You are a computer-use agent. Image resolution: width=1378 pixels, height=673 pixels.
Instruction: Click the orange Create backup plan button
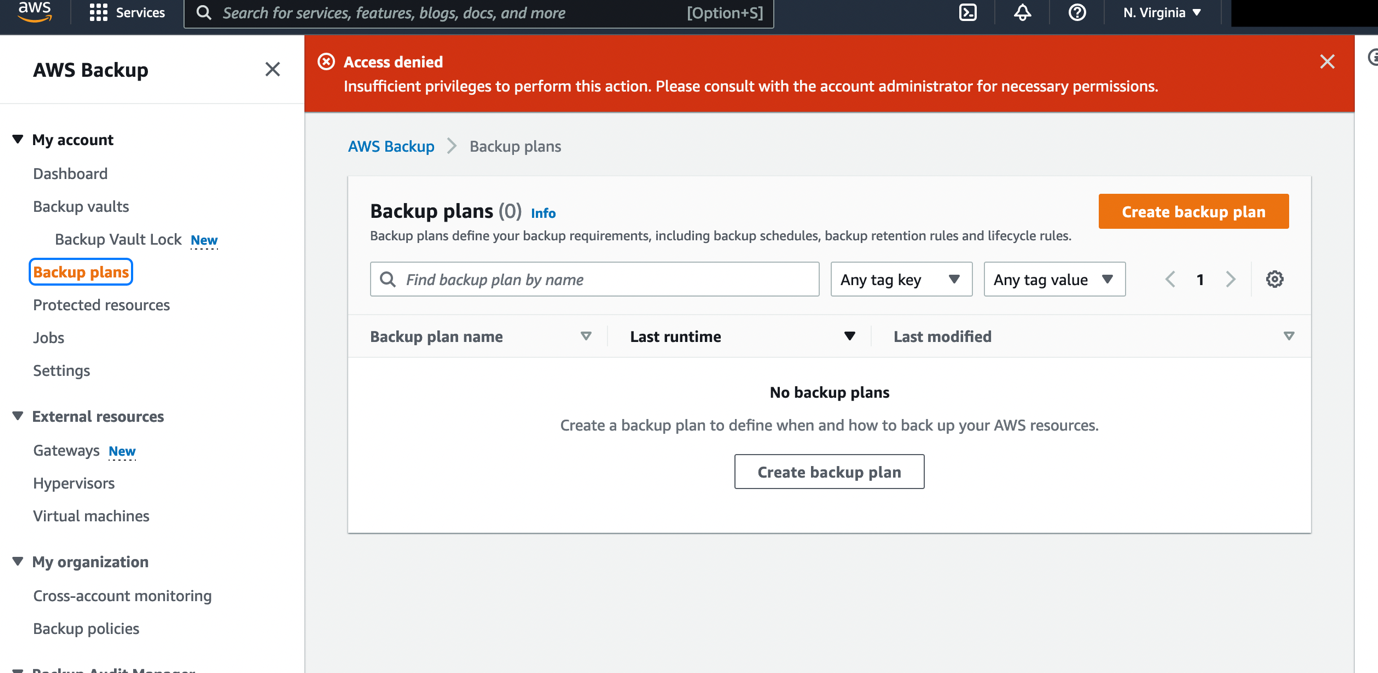(x=1193, y=211)
